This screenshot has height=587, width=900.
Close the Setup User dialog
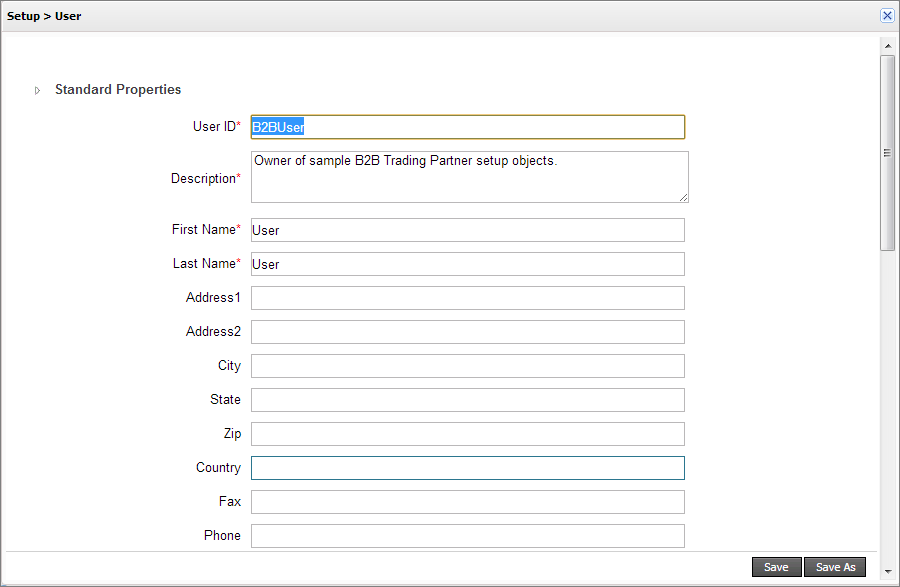[x=886, y=16]
